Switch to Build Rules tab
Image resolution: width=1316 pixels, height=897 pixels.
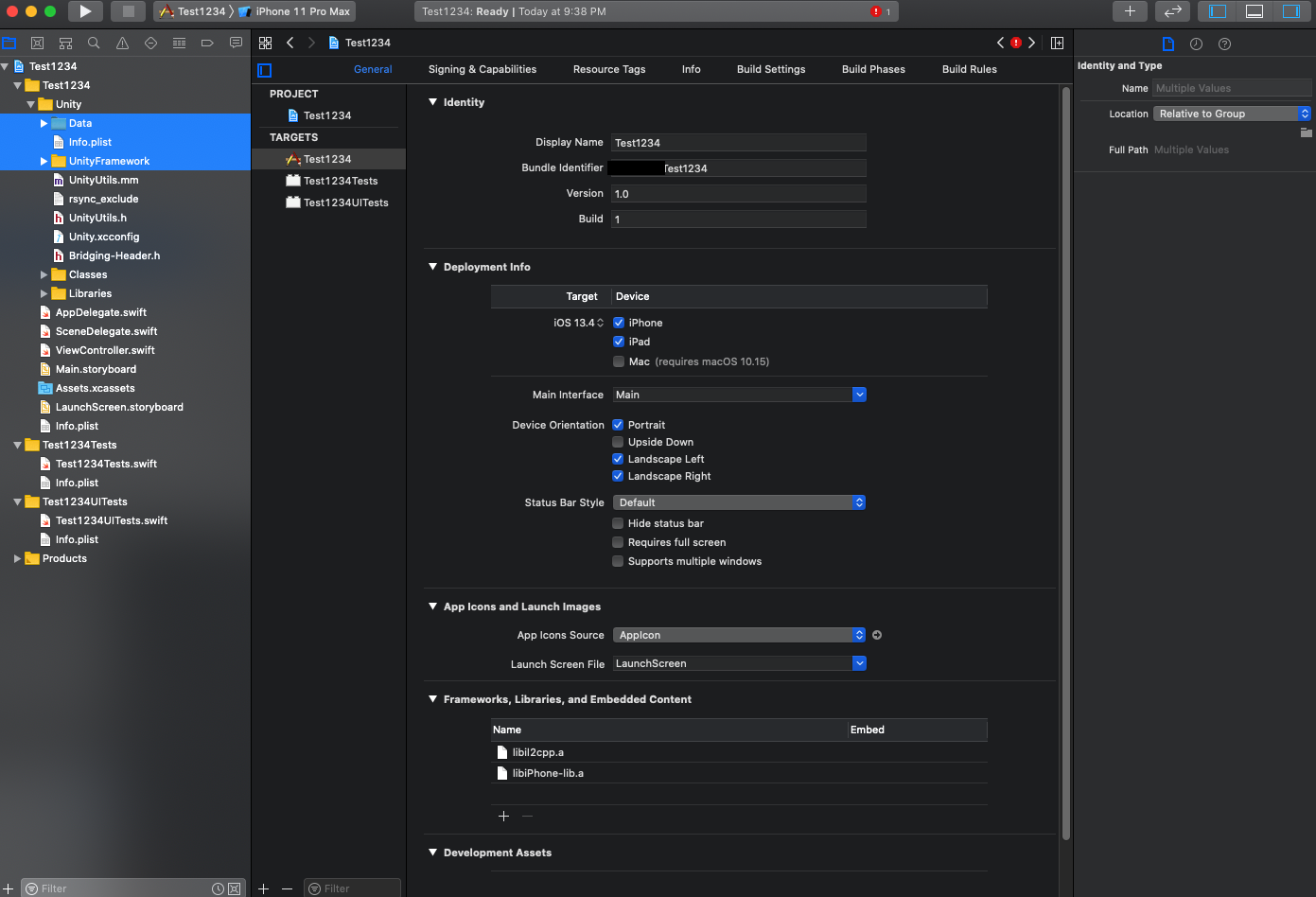click(970, 69)
